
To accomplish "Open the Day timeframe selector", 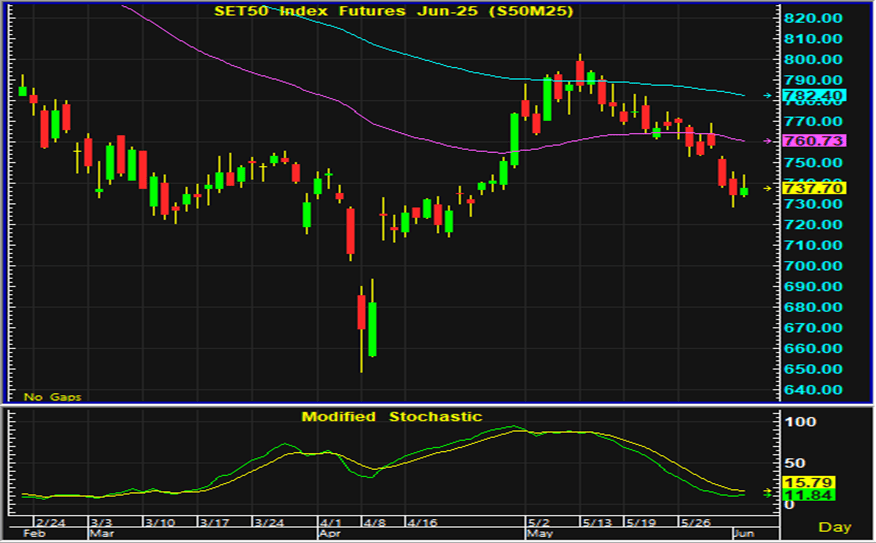I will (x=836, y=526).
